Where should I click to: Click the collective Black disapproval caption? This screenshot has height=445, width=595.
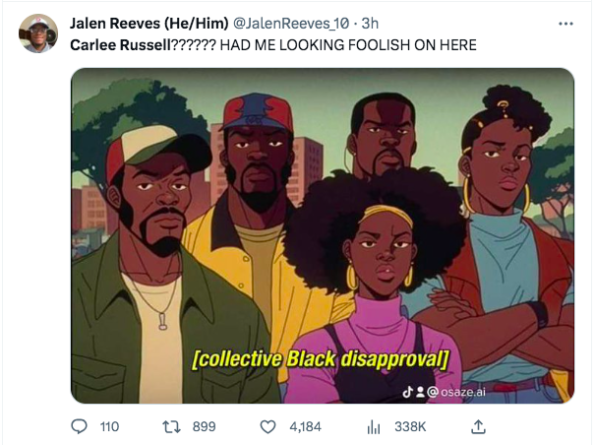[321, 359]
